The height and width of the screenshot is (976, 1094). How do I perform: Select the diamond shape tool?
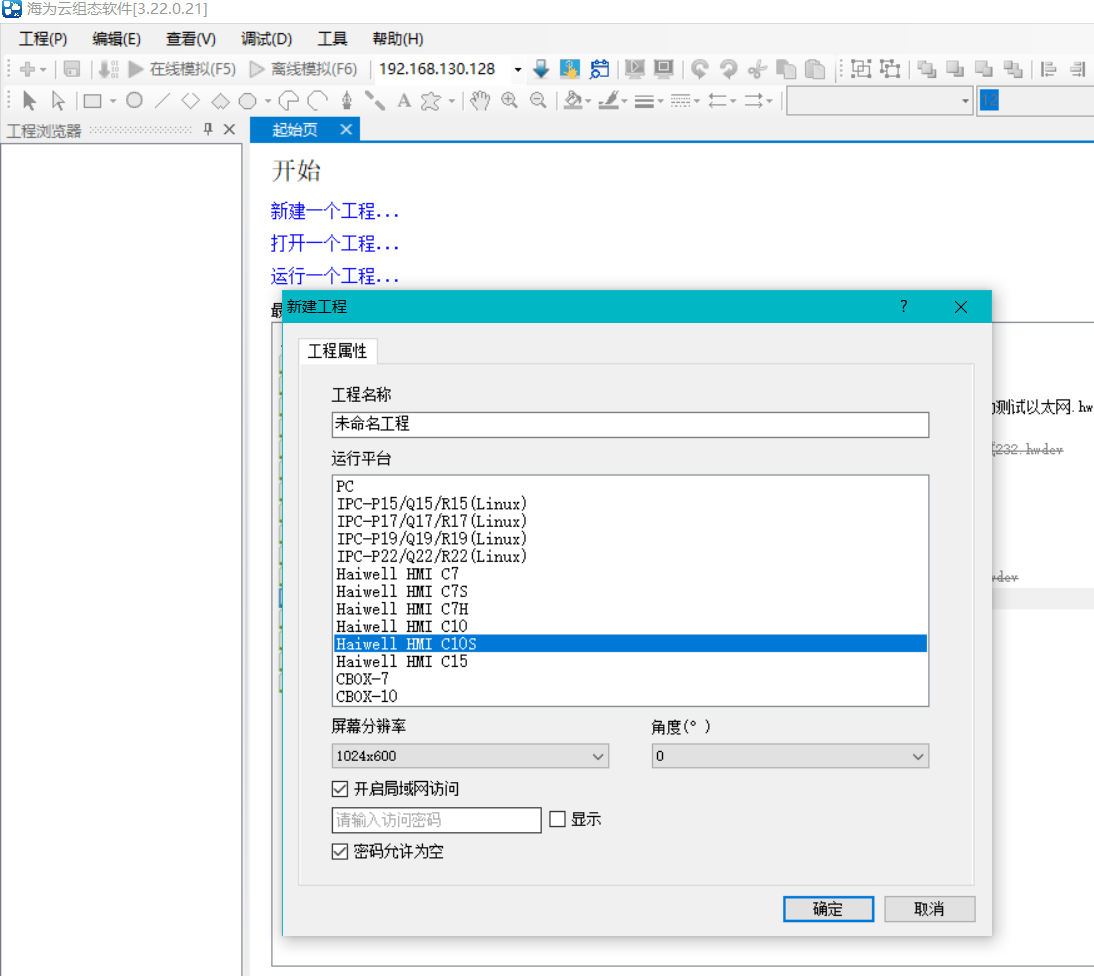pyautogui.click(x=190, y=101)
